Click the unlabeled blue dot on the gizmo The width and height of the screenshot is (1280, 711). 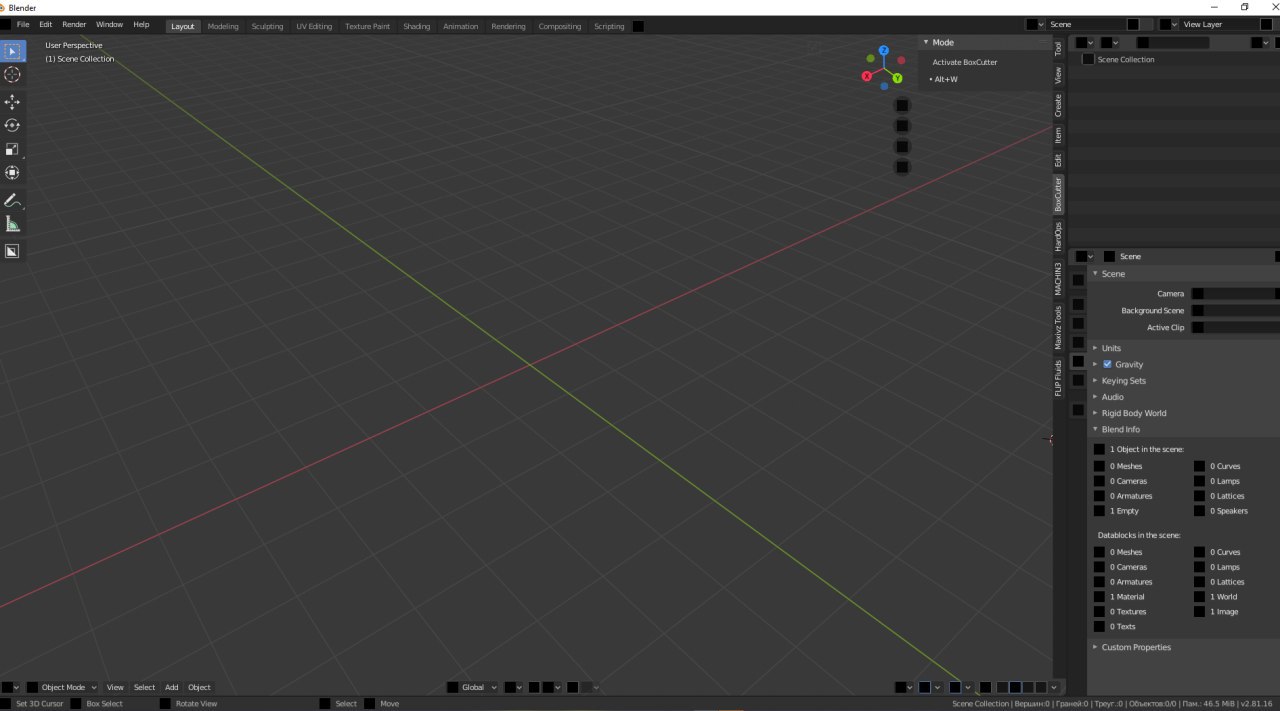[x=884, y=86]
